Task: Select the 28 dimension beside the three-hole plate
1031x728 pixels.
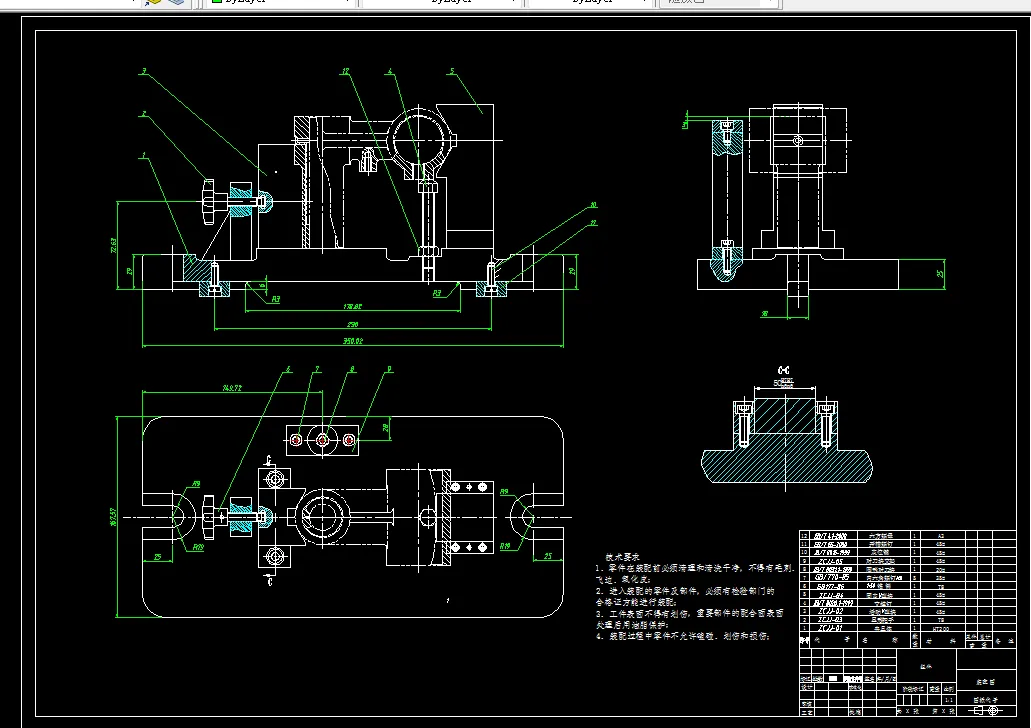Action: (x=385, y=427)
